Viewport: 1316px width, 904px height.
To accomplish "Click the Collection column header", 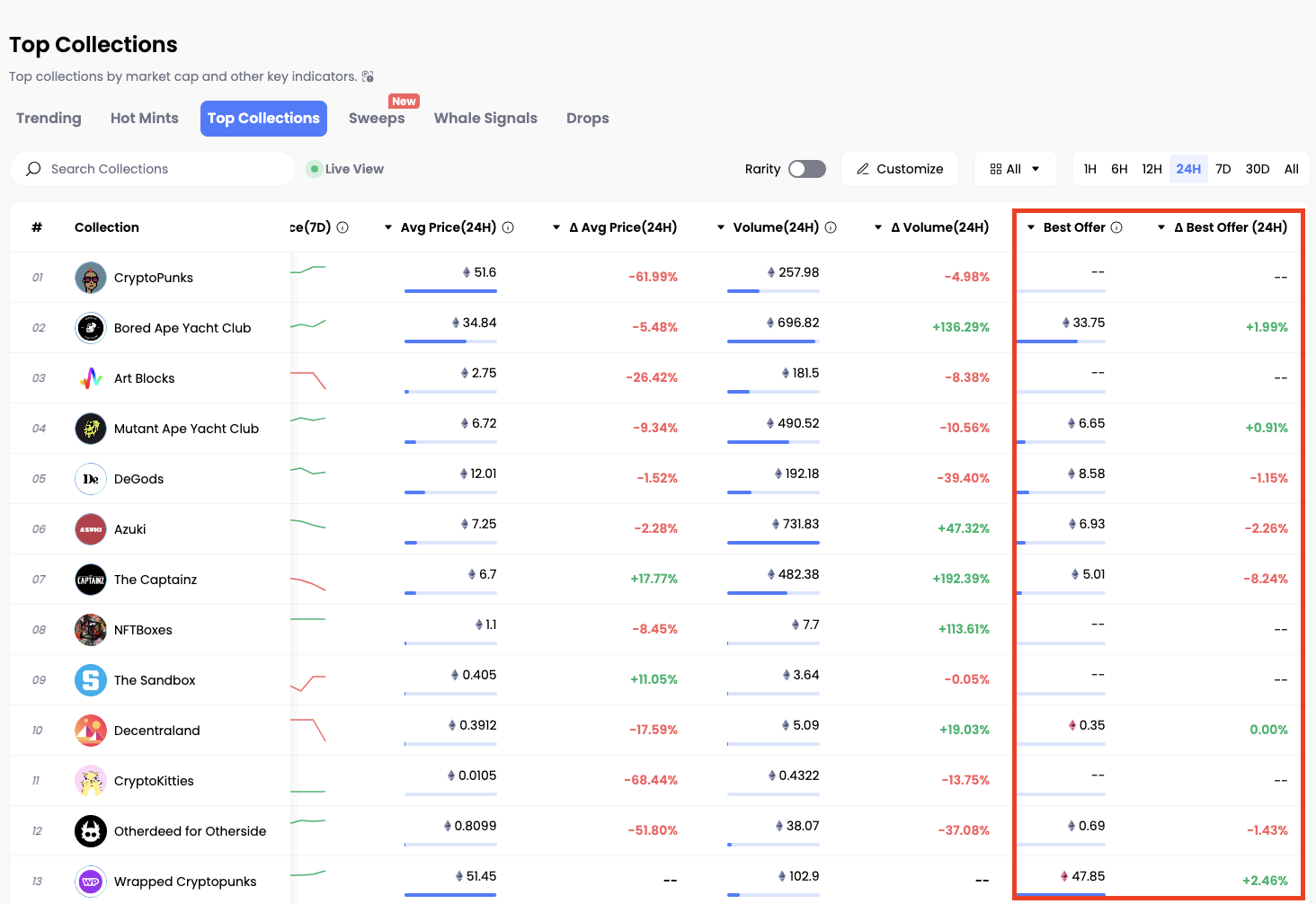I will click(x=107, y=227).
